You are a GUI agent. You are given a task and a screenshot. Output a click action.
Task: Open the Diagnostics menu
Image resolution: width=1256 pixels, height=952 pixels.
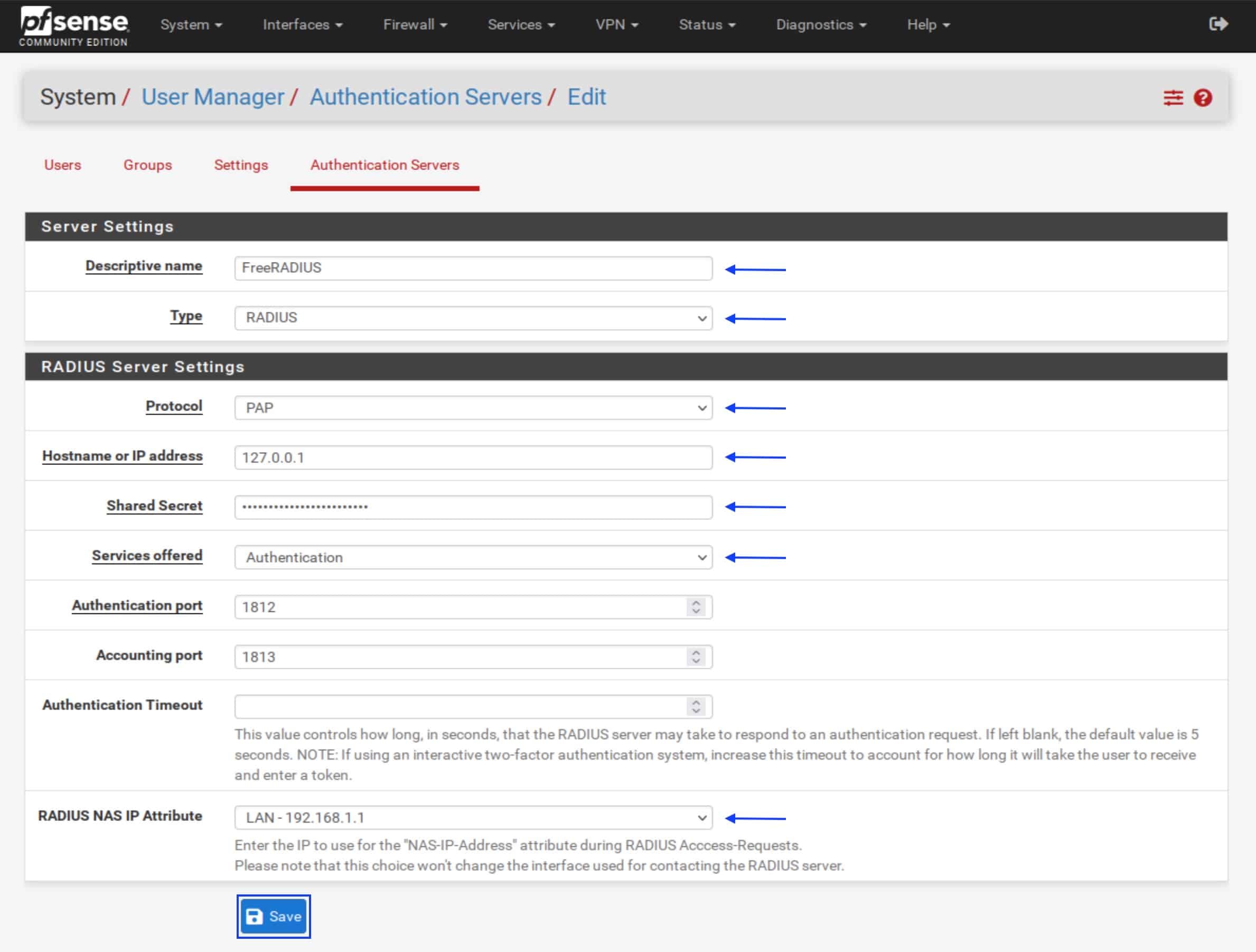[x=821, y=24]
